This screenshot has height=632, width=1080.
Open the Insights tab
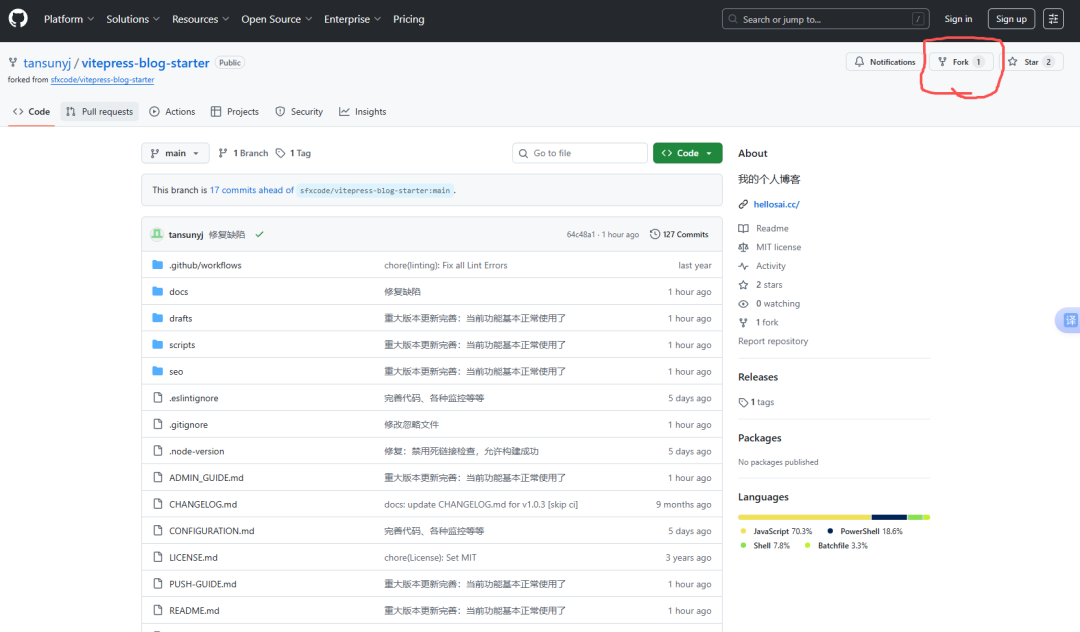click(362, 112)
